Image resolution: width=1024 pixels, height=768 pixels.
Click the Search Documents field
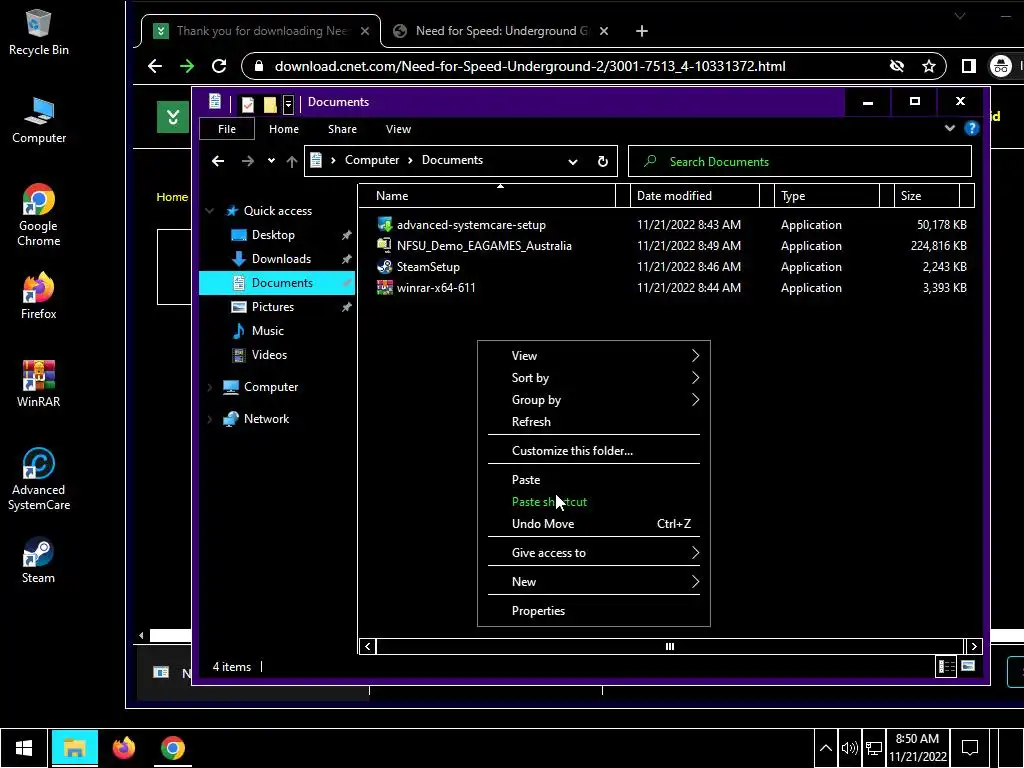click(799, 161)
